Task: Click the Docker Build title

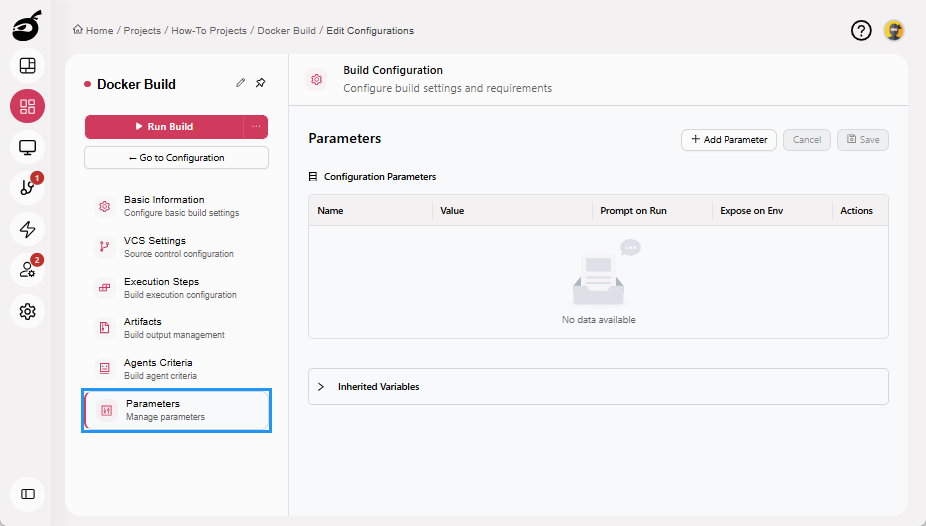Action: tap(136, 84)
